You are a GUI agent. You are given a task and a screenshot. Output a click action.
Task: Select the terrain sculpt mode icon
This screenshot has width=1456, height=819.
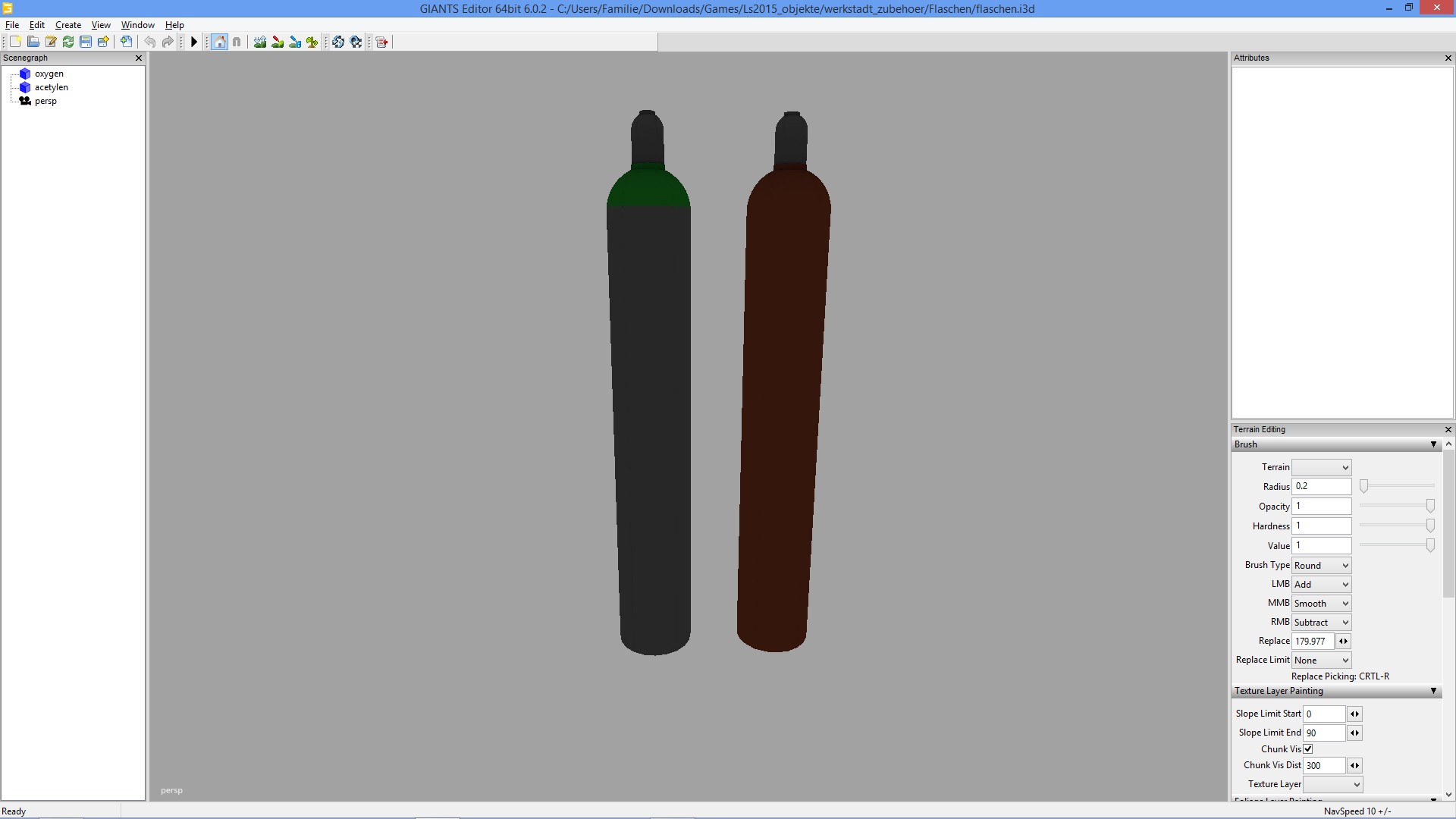click(x=260, y=42)
